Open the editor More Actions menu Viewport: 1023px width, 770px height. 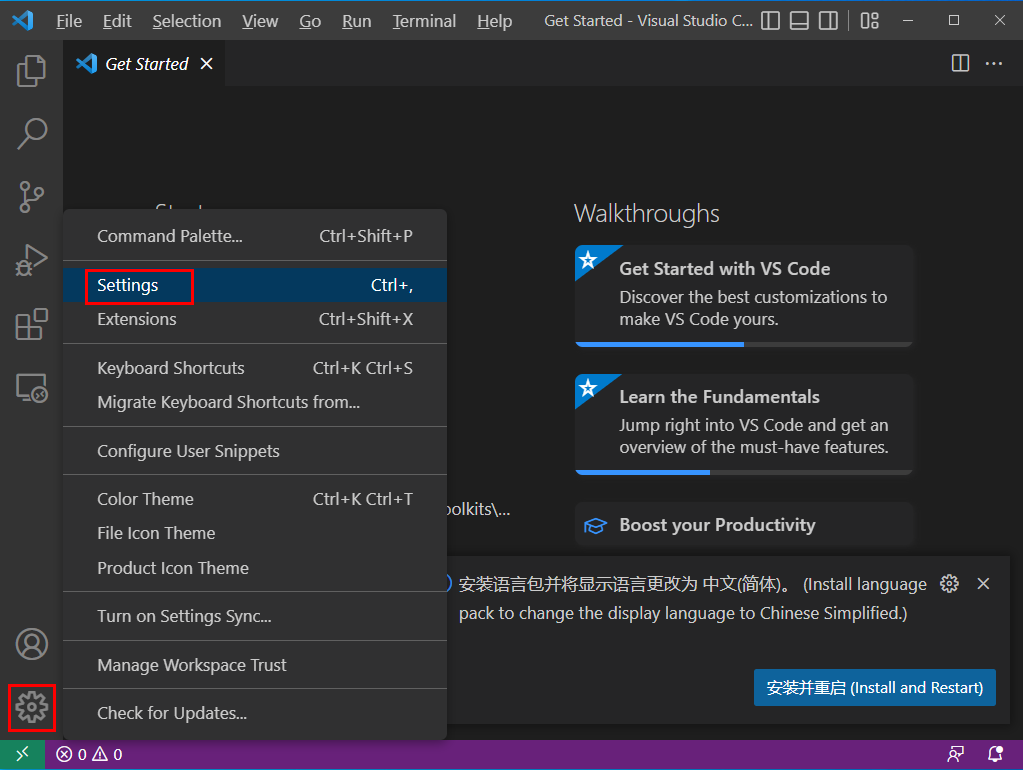[993, 64]
